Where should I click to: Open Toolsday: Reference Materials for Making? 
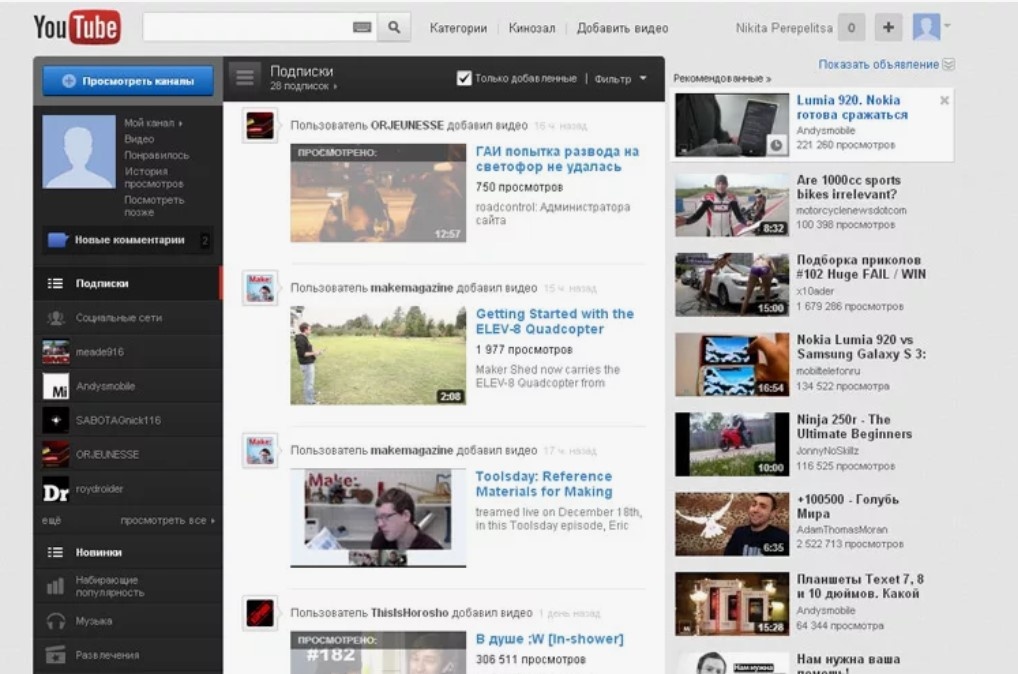click(544, 484)
